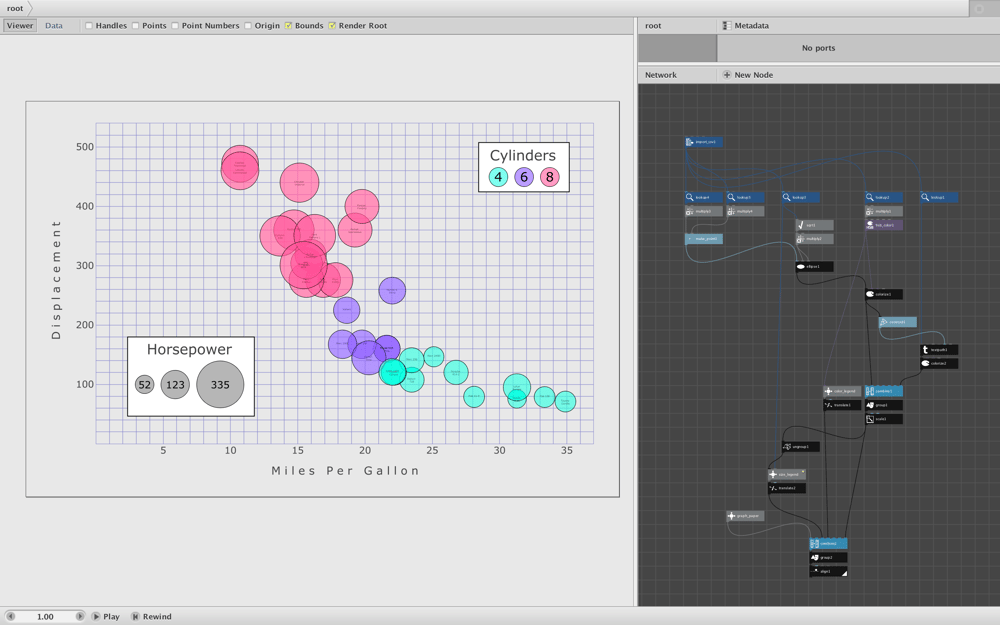Select the lookup2 node in the network
Viewport: 1000px width, 625px height.
(883, 198)
